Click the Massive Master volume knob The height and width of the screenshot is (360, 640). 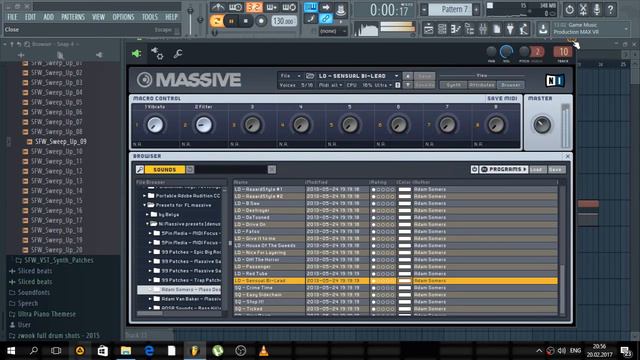click(542, 125)
